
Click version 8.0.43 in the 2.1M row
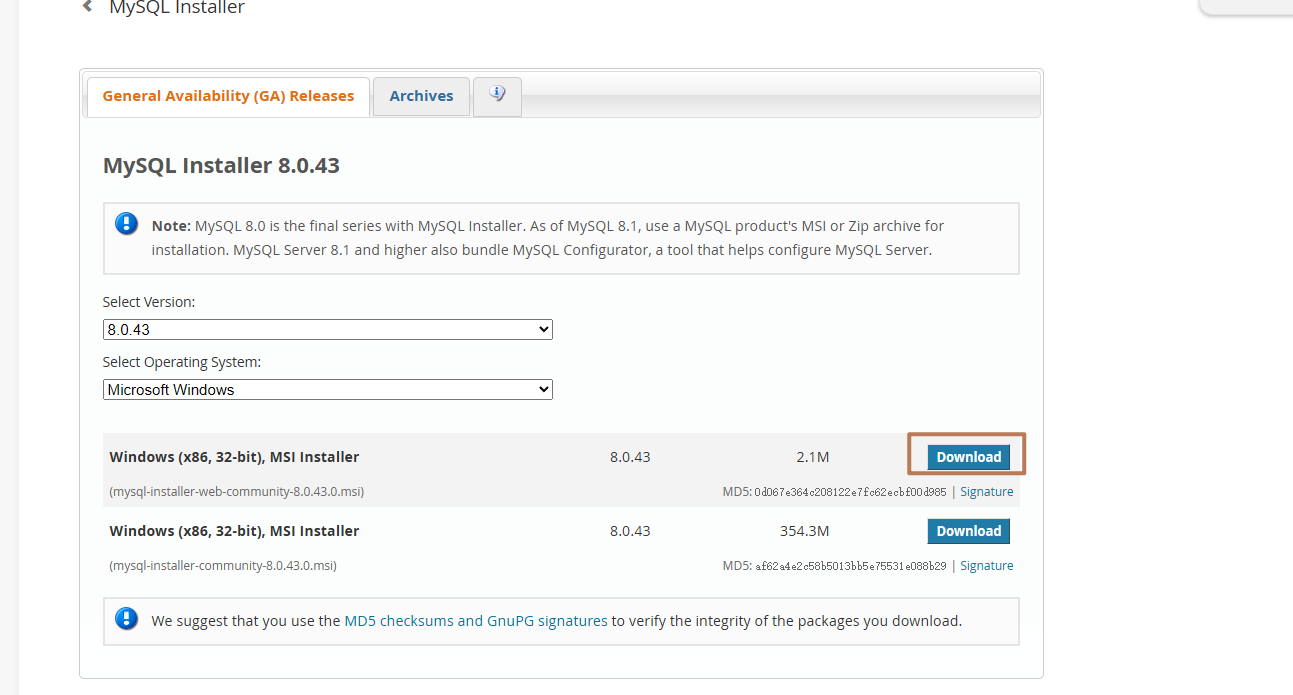630,457
